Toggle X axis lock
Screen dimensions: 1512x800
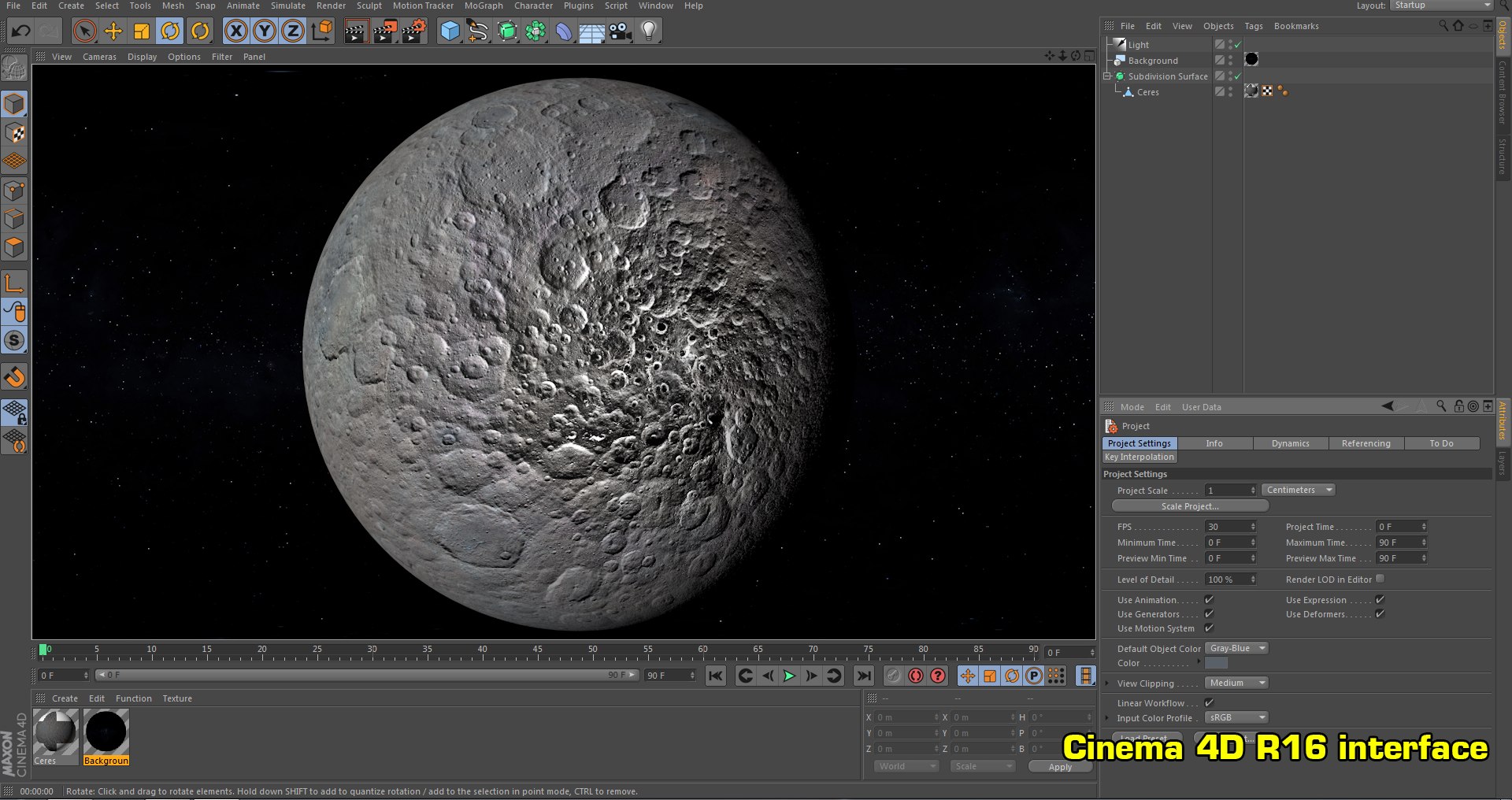(235, 31)
